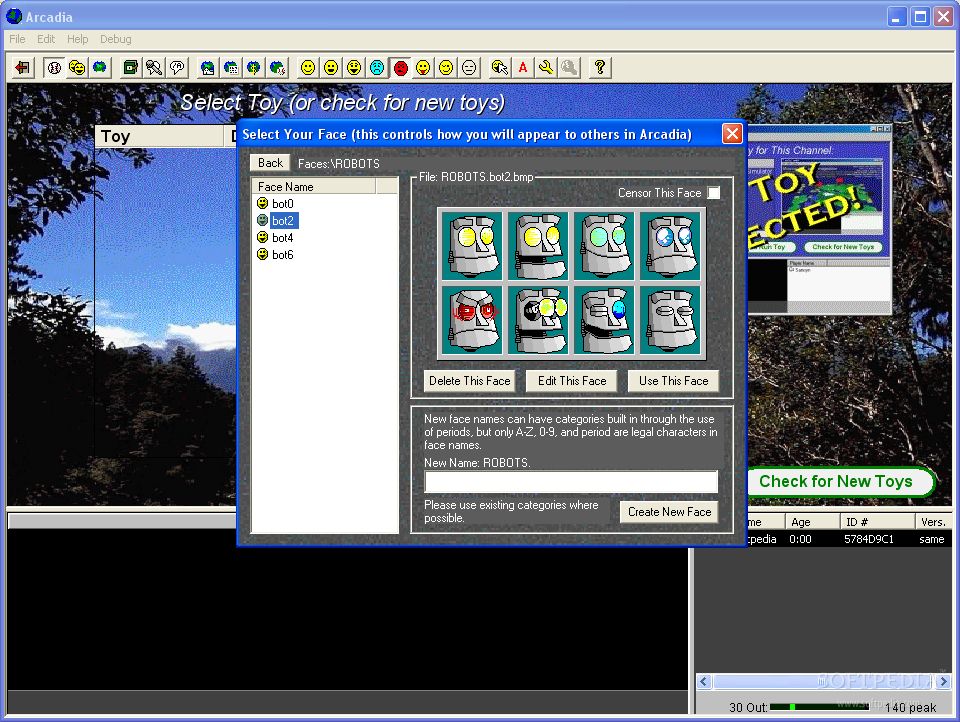
Task: Click the globe with dollar sign icon
Action: (x=253, y=67)
